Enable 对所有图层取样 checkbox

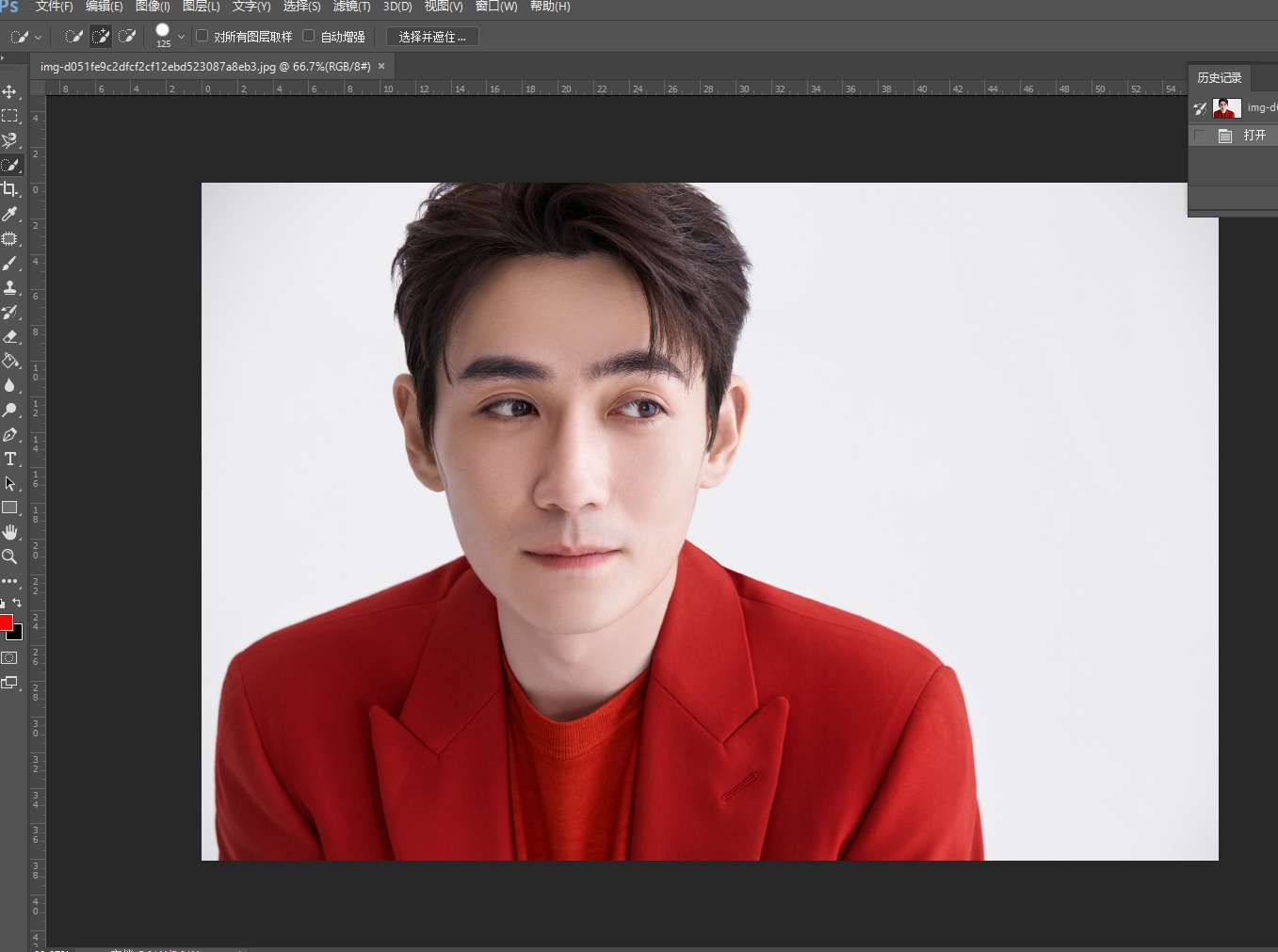[x=202, y=36]
